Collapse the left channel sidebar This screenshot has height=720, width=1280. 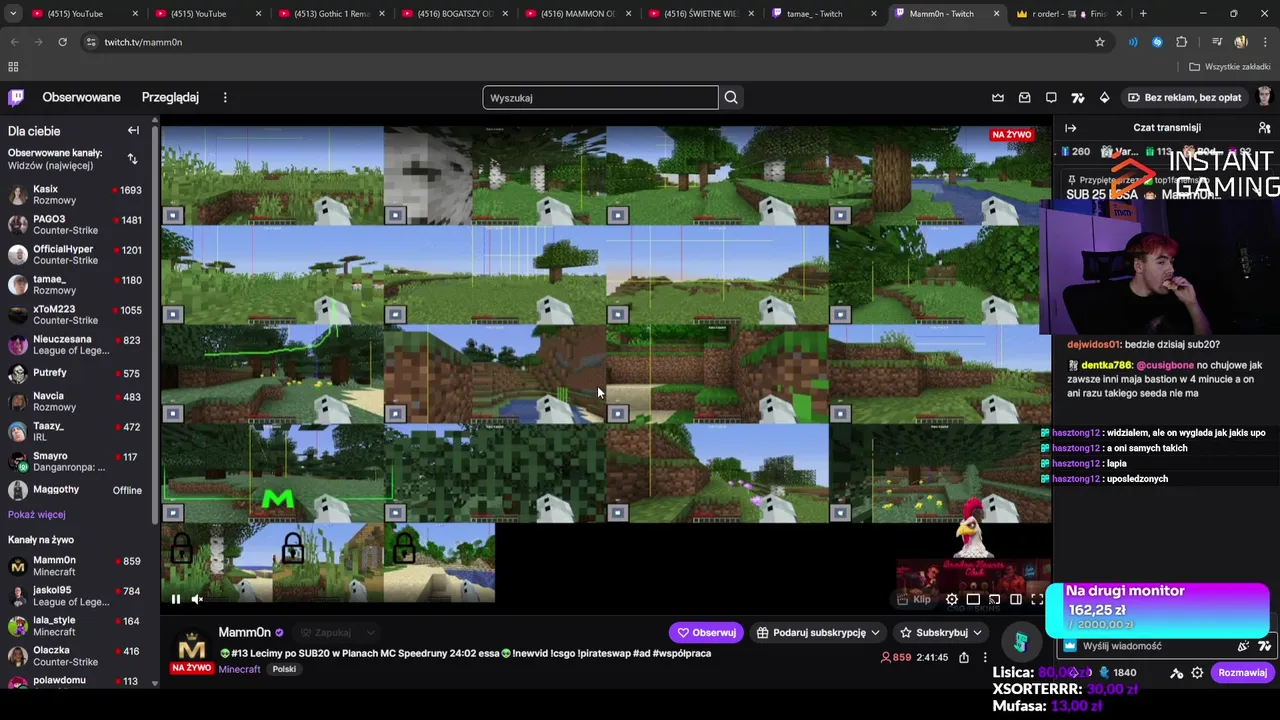133,130
